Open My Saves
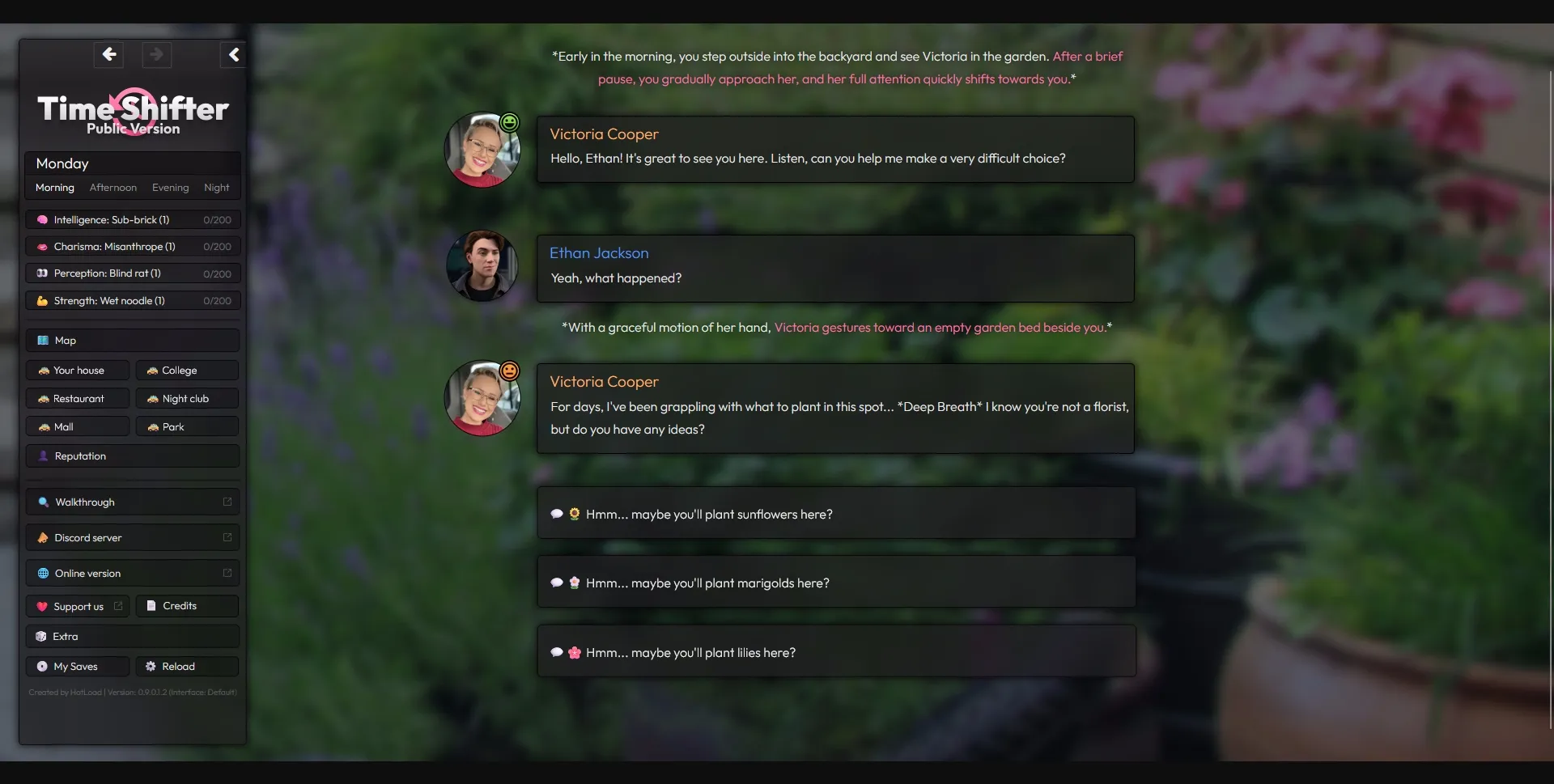This screenshot has height=784, width=1554. click(78, 667)
